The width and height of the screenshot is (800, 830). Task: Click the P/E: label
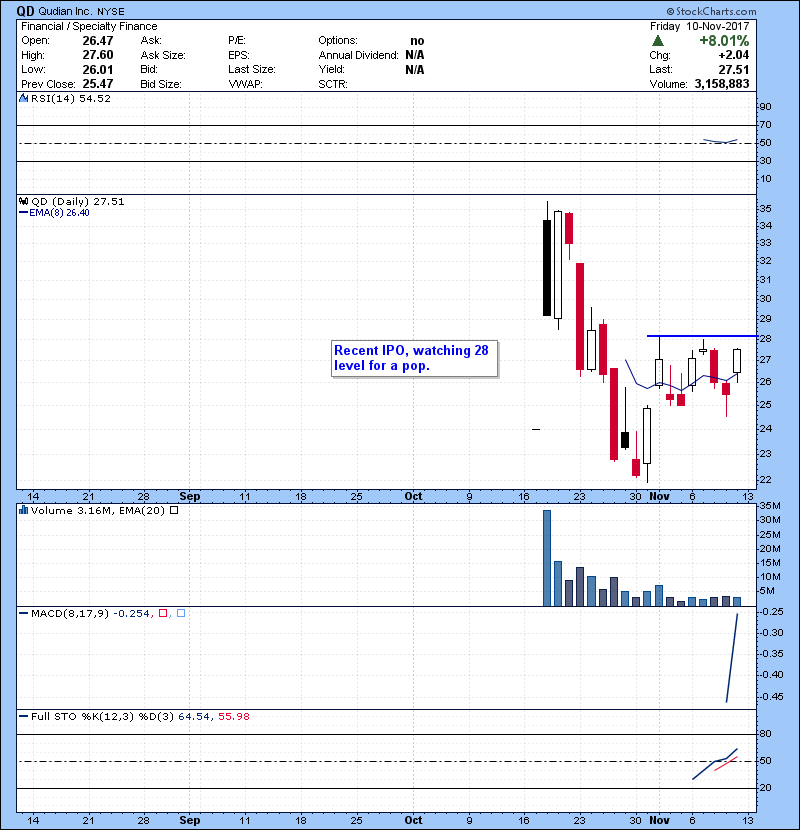237,41
